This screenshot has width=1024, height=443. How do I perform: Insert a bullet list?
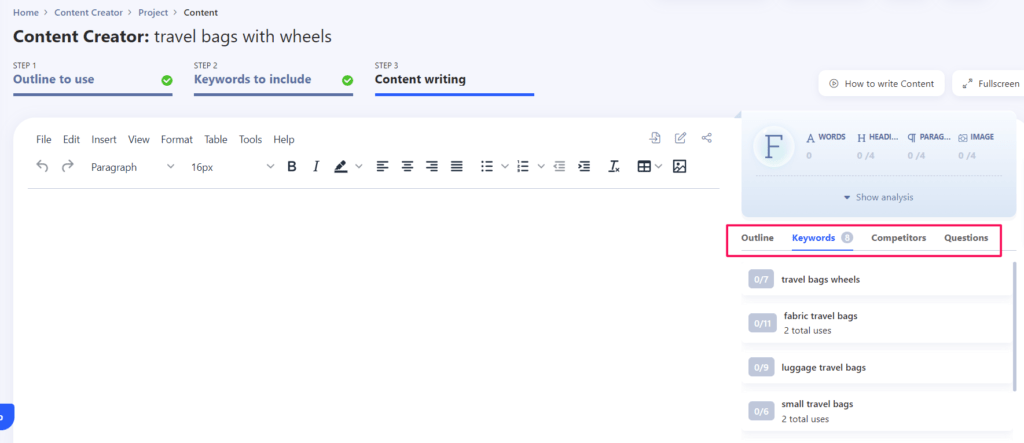point(486,167)
